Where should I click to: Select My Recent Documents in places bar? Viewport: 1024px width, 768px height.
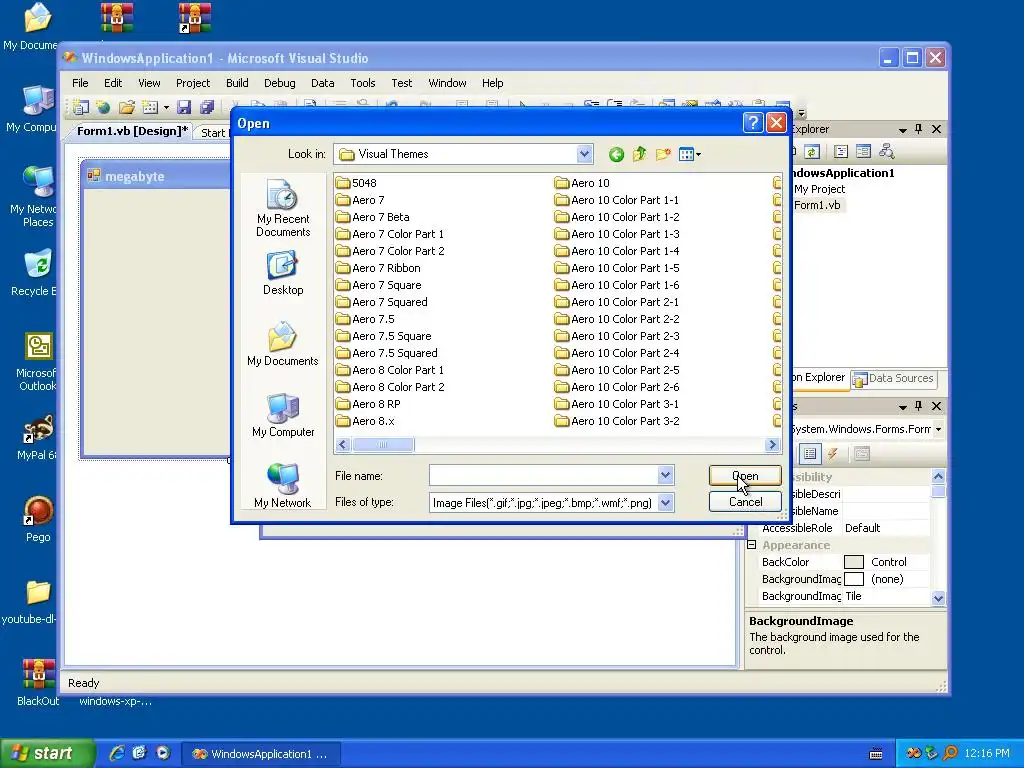click(283, 208)
